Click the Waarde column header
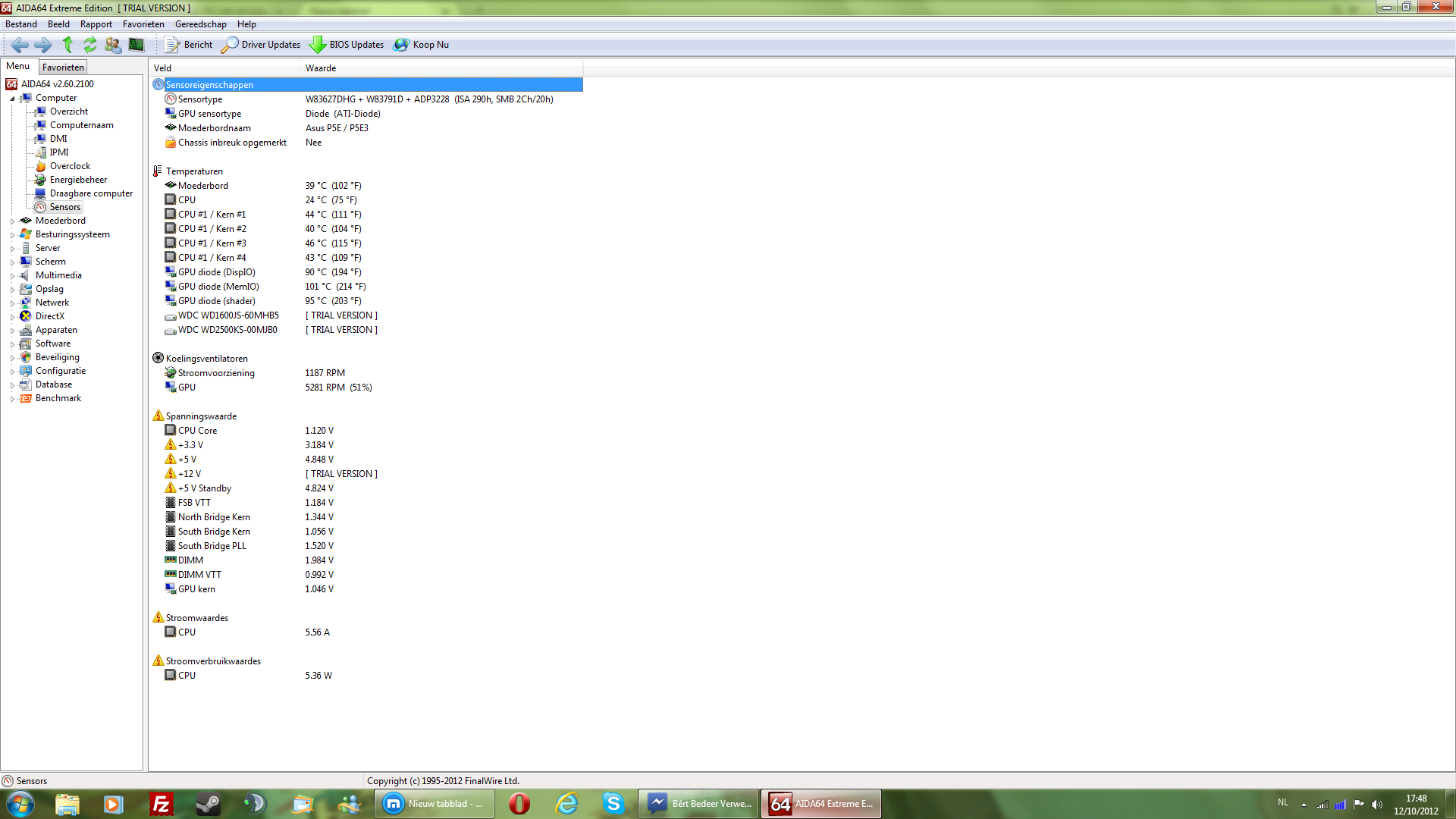The image size is (1456, 819). pos(321,68)
